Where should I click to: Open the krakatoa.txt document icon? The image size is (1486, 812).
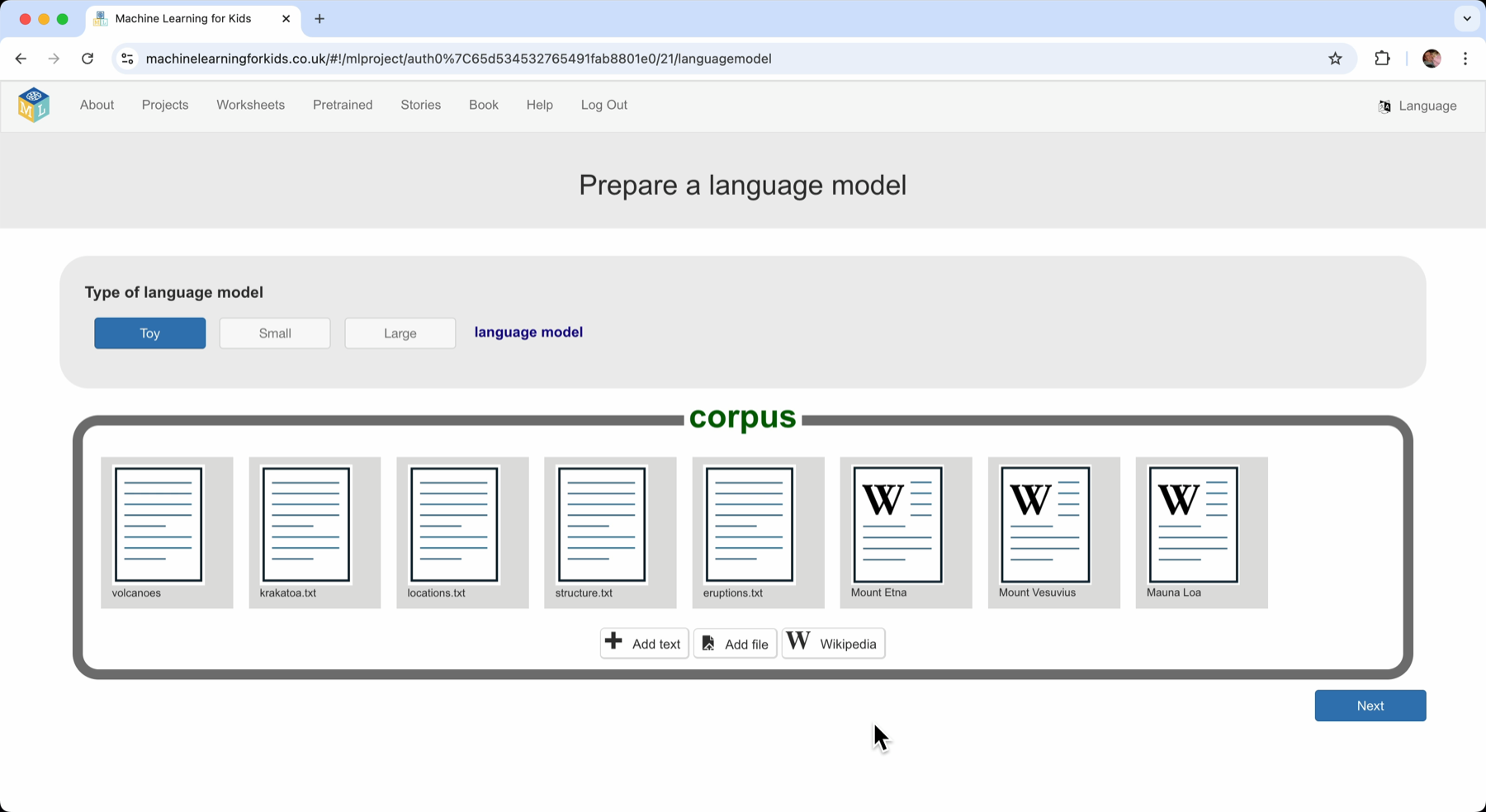click(306, 525)
